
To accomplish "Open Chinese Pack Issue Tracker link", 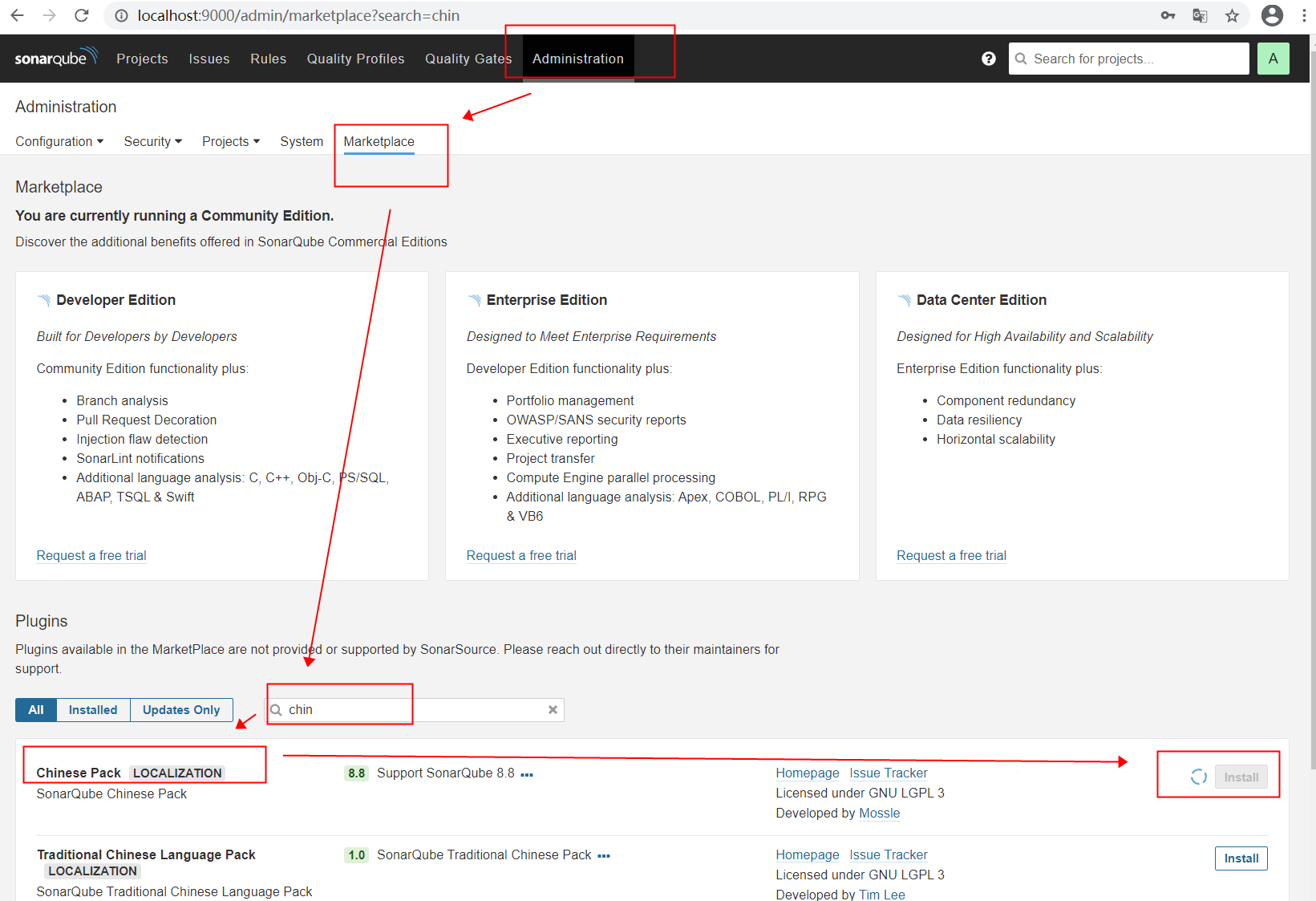I will click(889, 773).
